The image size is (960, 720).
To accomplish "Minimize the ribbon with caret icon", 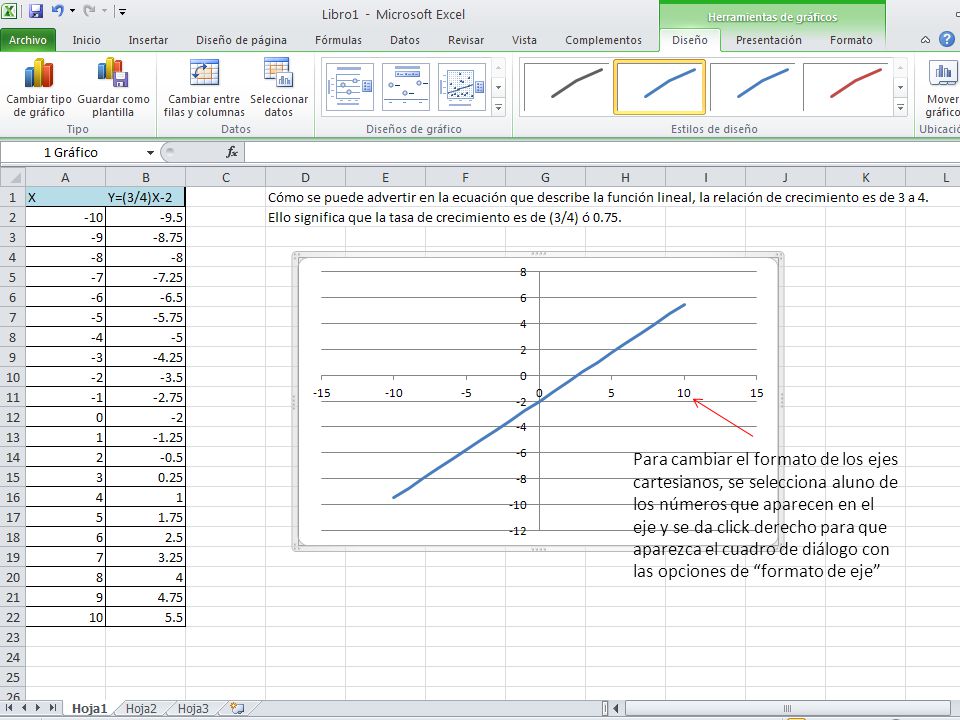I will pos(925,40).
